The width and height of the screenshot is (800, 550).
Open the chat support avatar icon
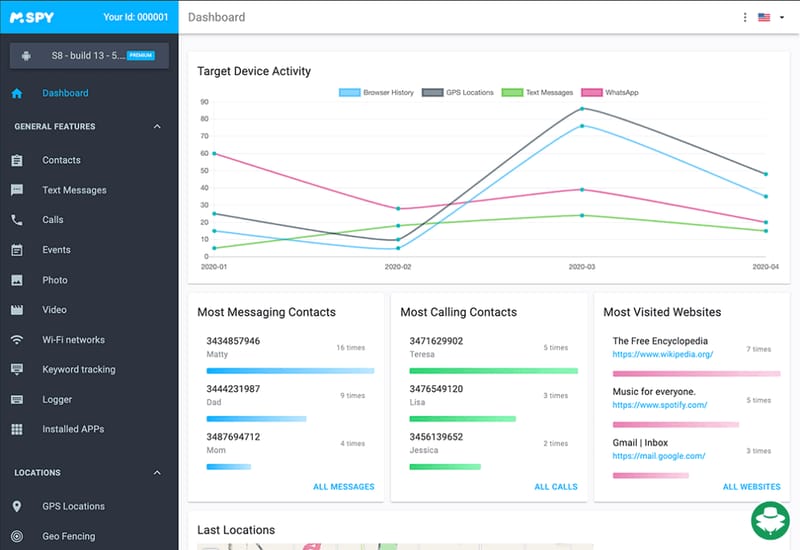pyautogui.click(x=770, y=522)
